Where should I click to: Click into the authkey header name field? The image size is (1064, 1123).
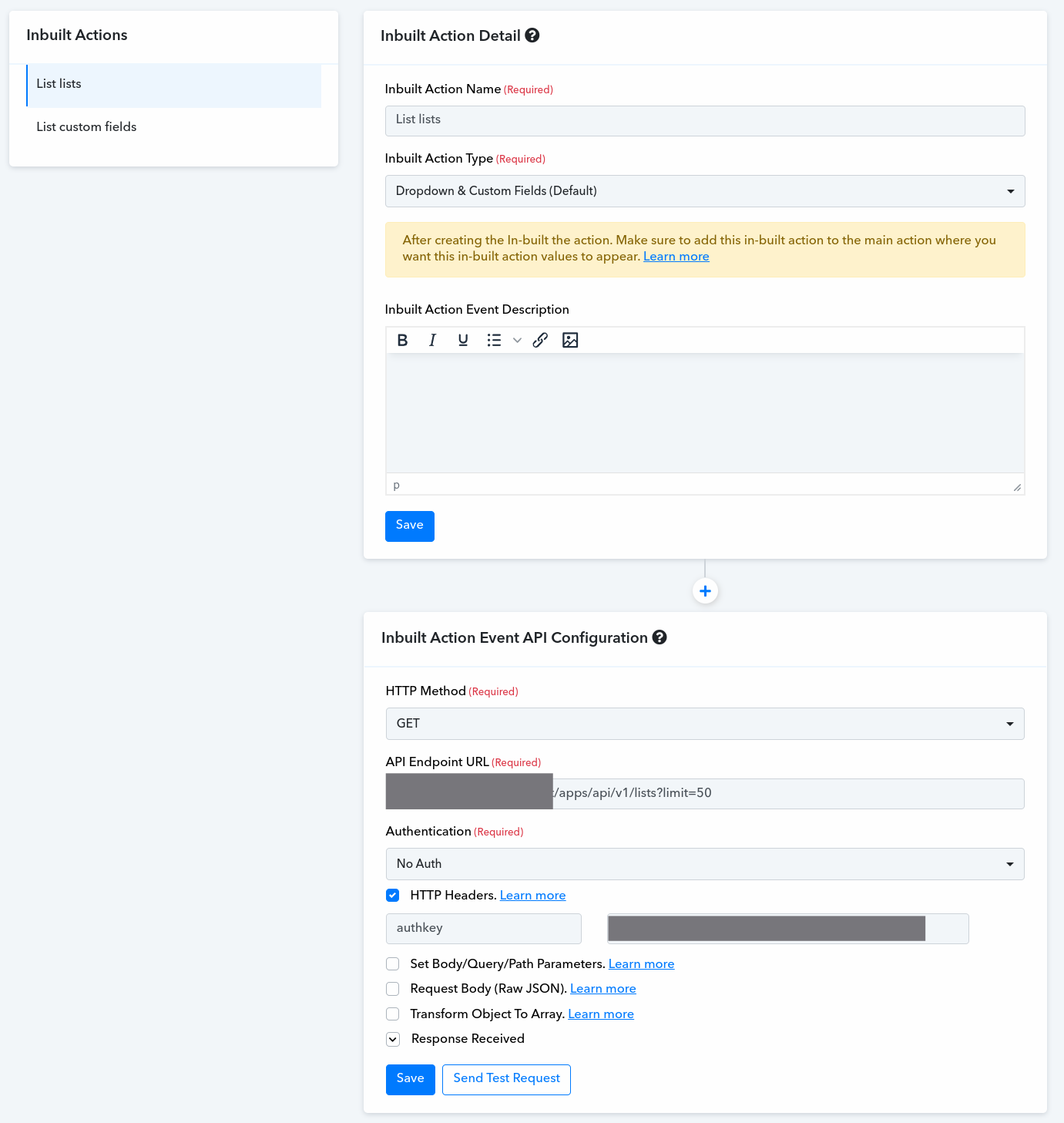[x=484, y=929]
